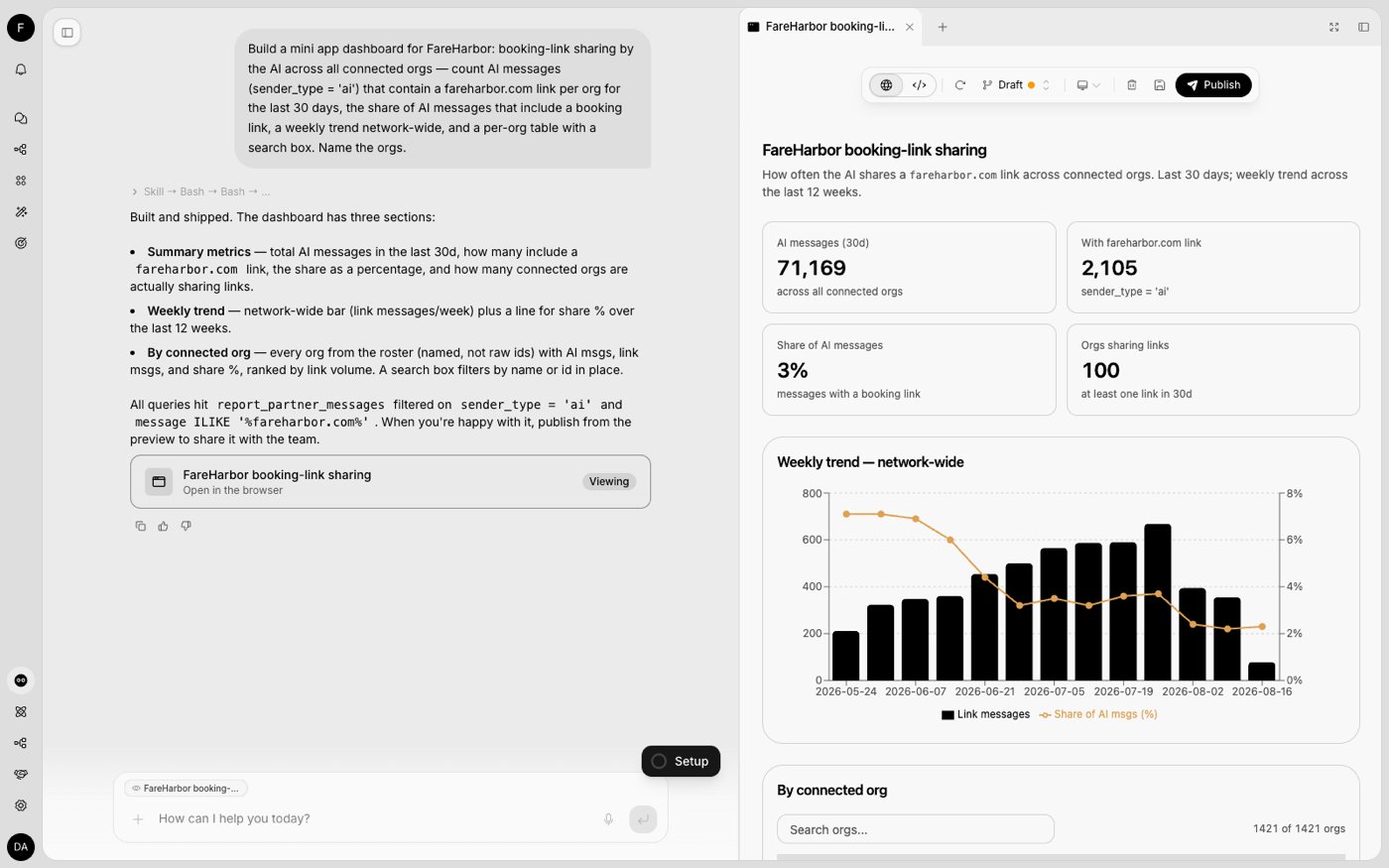Open the four-circles apps icon in upper sidebar

[x=21, y=181]
